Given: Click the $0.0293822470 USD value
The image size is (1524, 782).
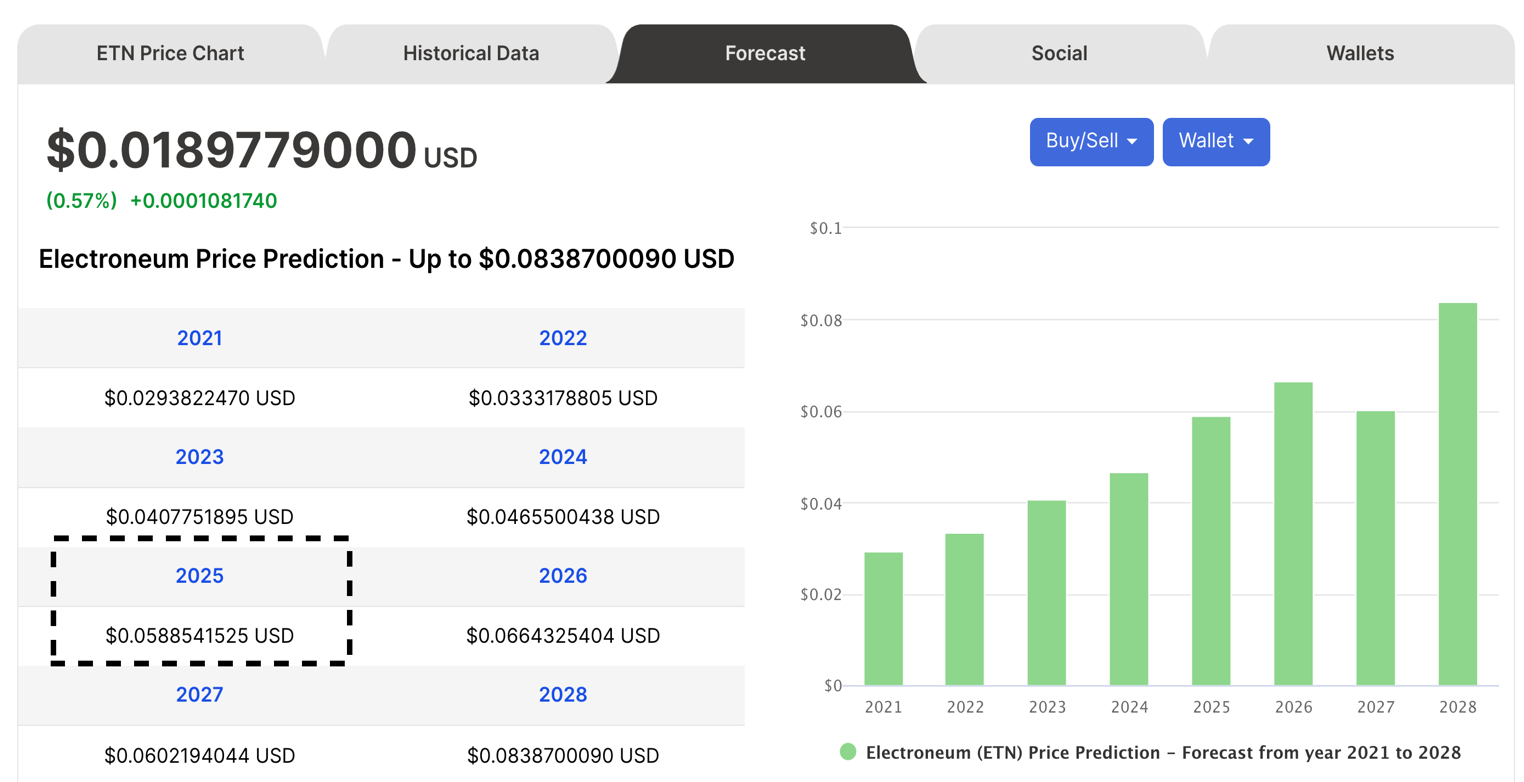Looking at the screenshot, I should click(x=200, y=398).
